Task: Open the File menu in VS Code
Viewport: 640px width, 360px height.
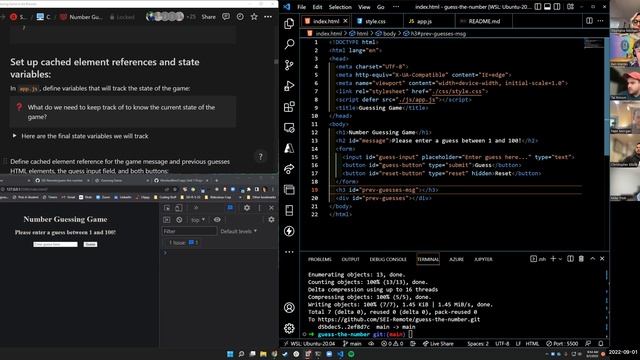Action: tap(302, 7)
